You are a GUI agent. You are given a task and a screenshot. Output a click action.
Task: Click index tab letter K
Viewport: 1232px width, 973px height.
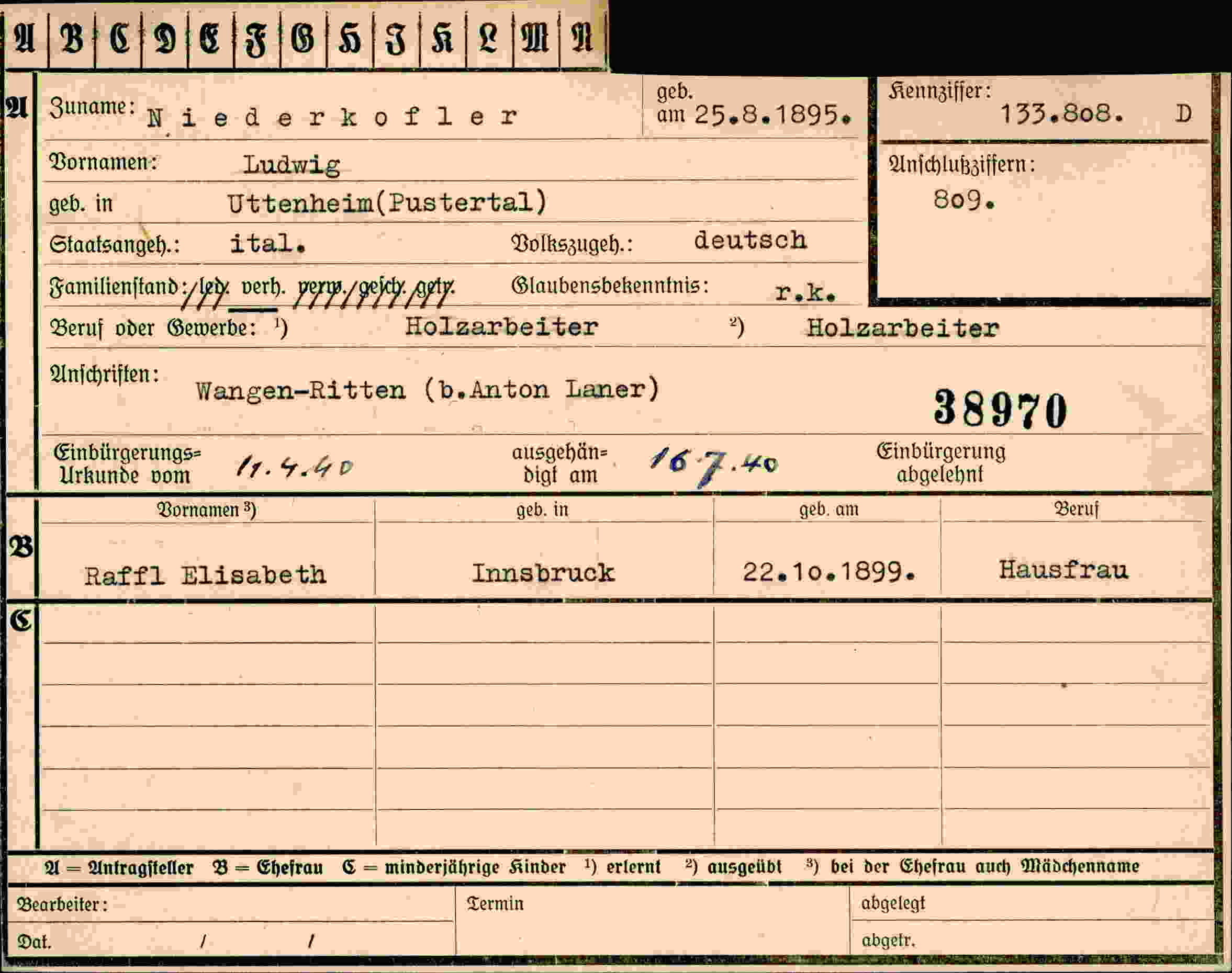(x=442, y=39)
